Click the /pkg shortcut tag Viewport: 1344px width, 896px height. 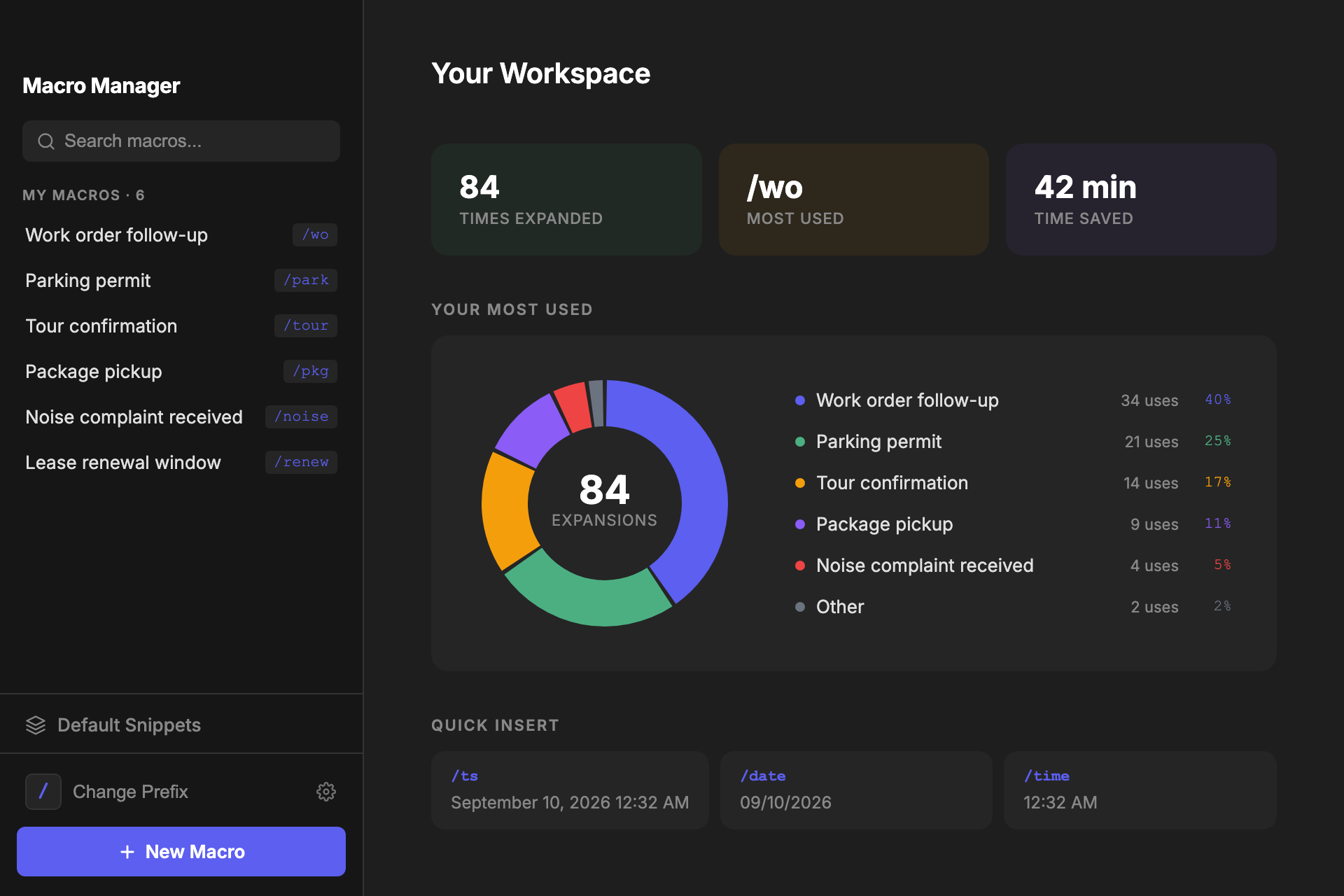point(310,372)
